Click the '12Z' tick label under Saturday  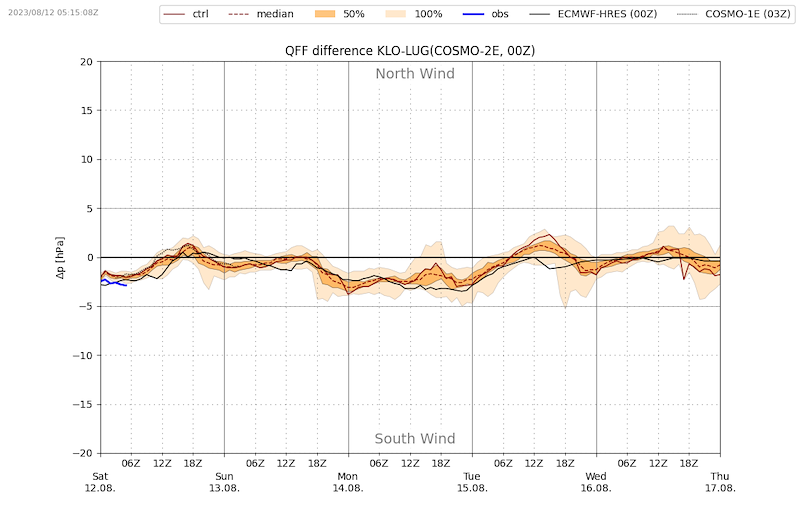162,463
